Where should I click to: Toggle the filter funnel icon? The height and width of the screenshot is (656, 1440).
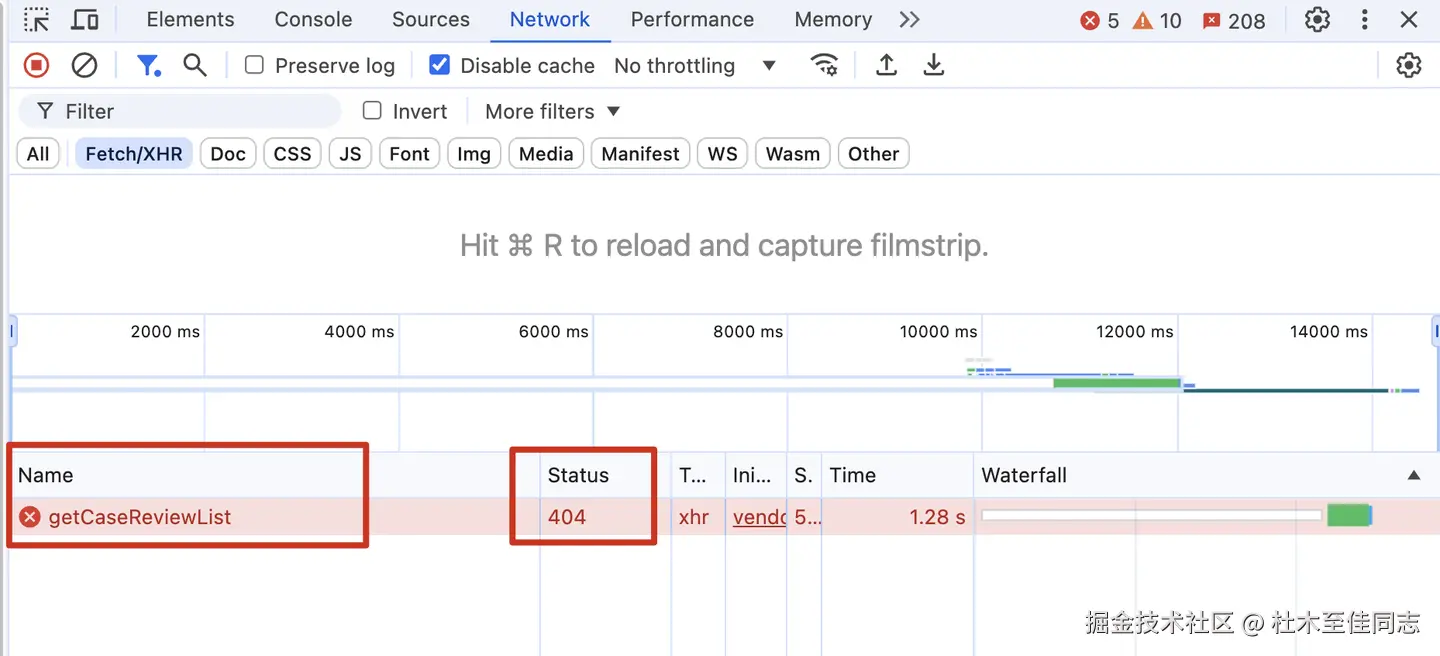point(148,66)
